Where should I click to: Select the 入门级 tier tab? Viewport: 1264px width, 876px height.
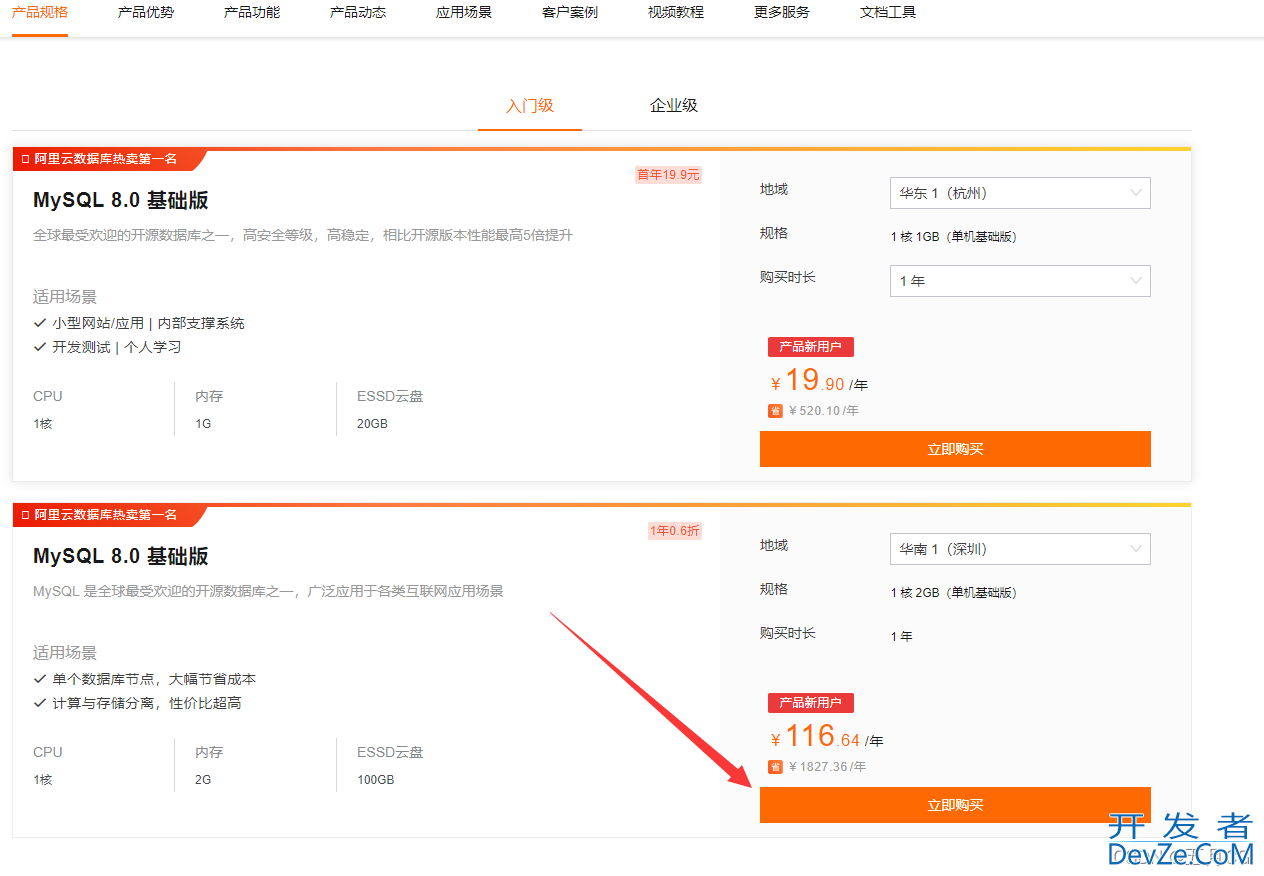pos(530,106)
